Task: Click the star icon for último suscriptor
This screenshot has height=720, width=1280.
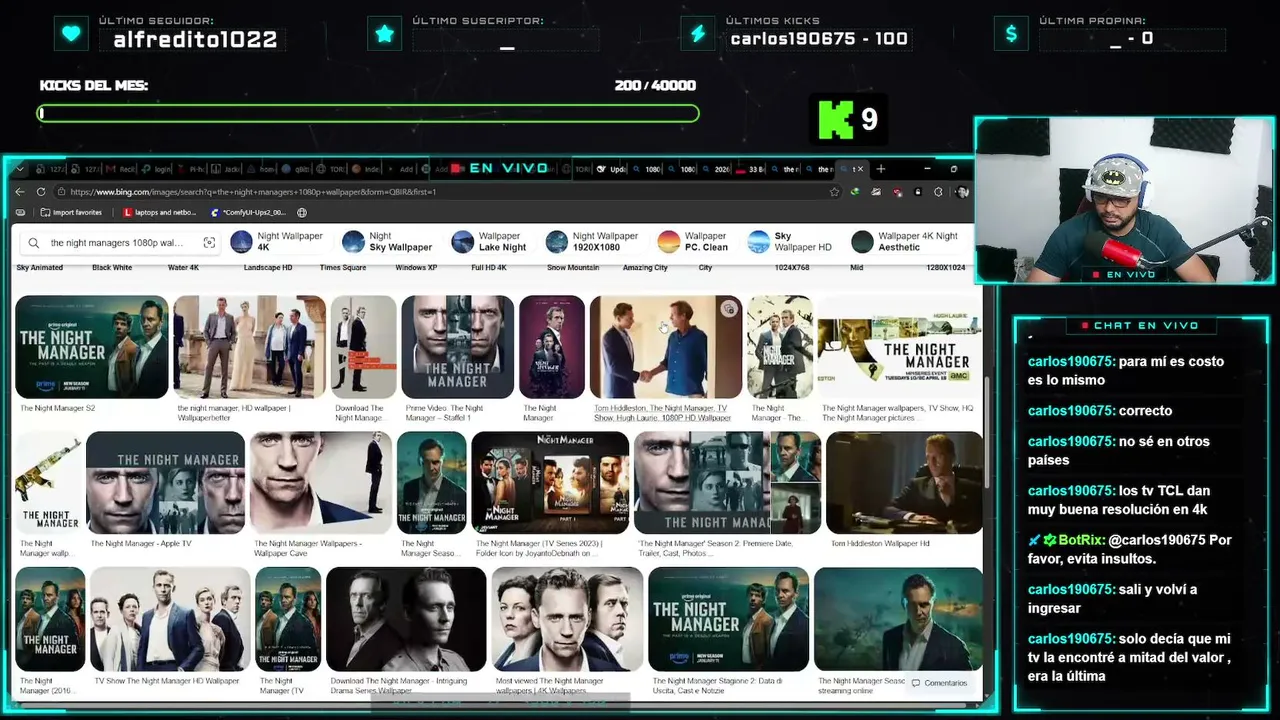Action: tap(385, 34)
